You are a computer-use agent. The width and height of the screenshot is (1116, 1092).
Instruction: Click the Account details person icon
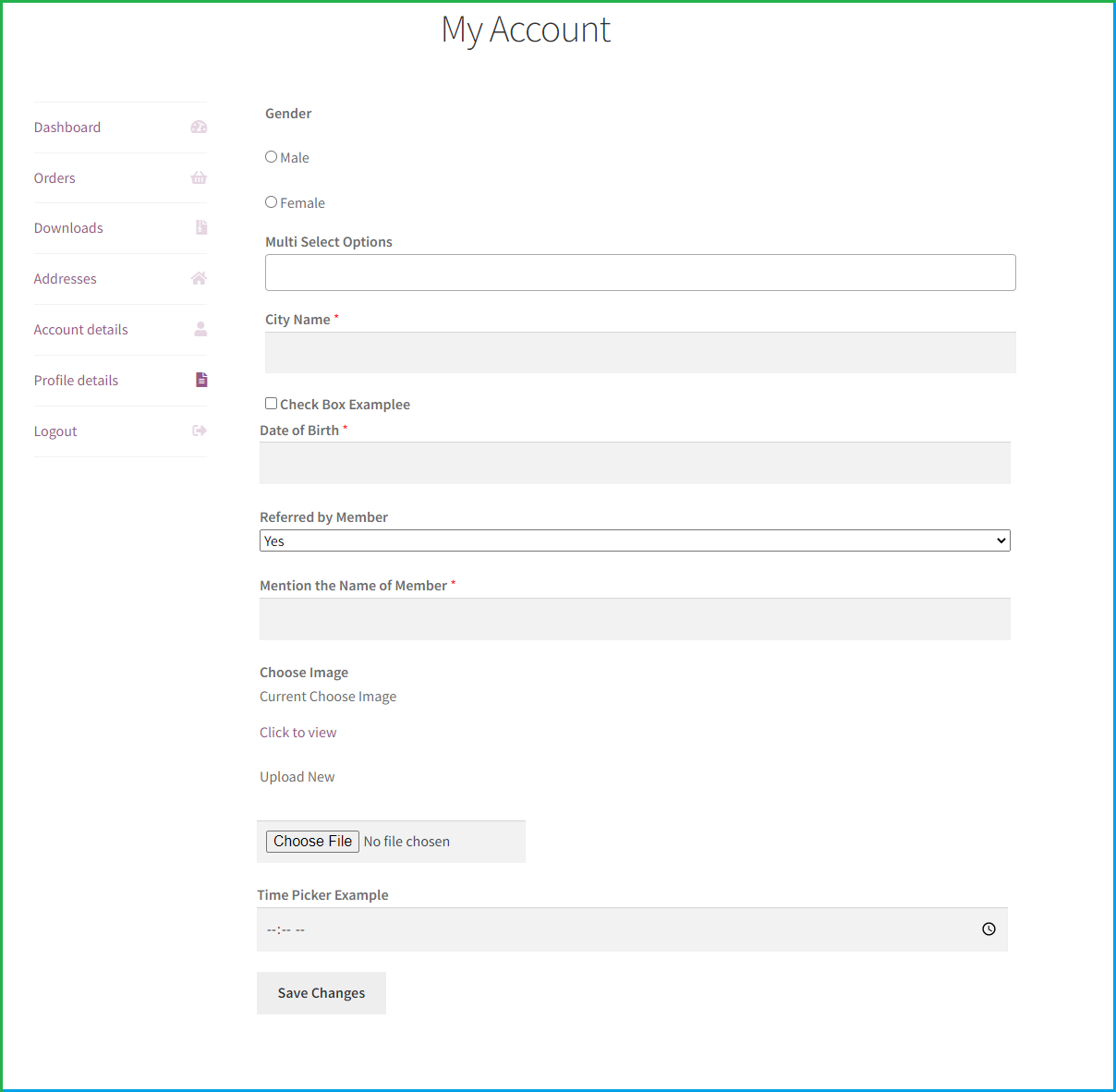point(200,330)
